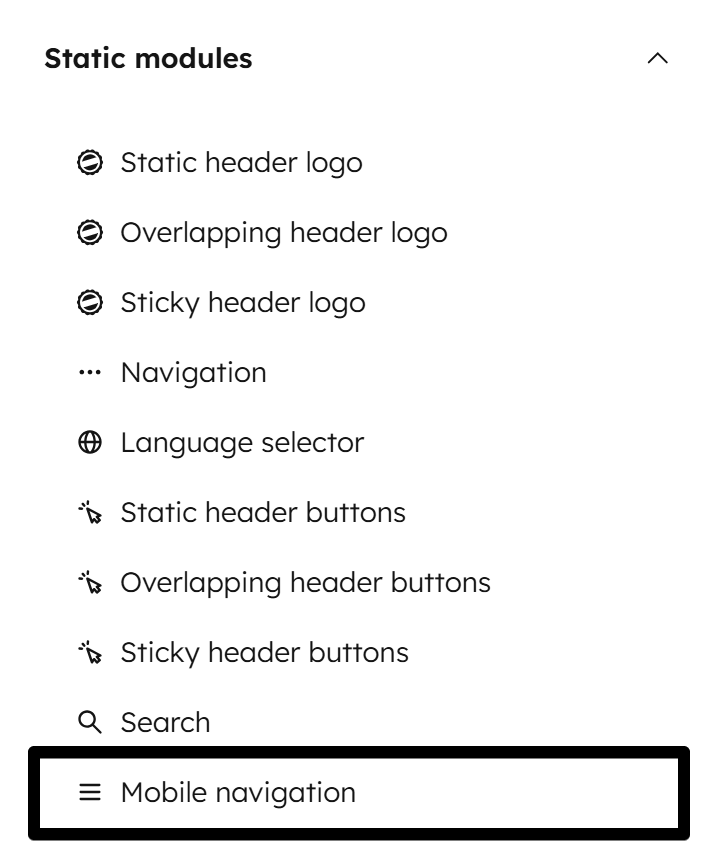
Task: Select the Navigation module
Action: (193, 372)
